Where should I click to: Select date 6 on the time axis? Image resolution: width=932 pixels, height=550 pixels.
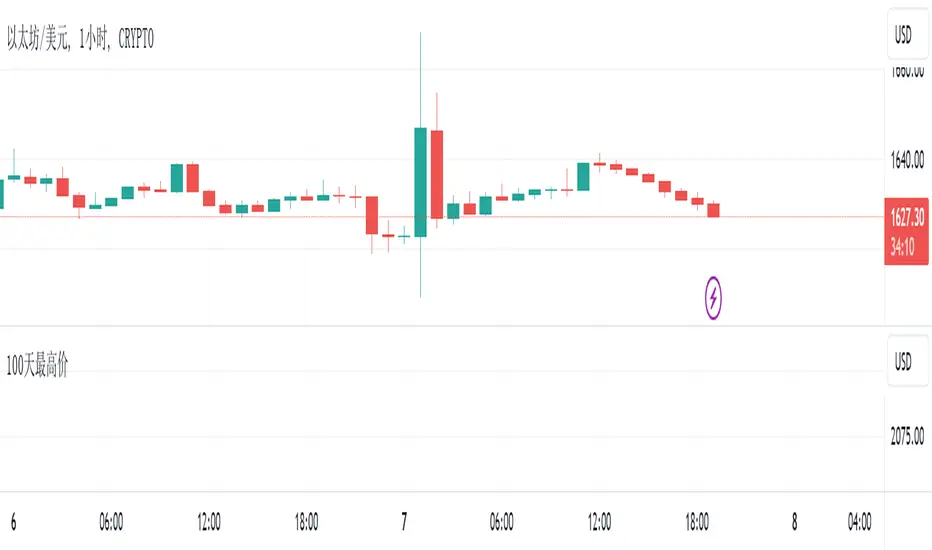(x=14, y=521)
